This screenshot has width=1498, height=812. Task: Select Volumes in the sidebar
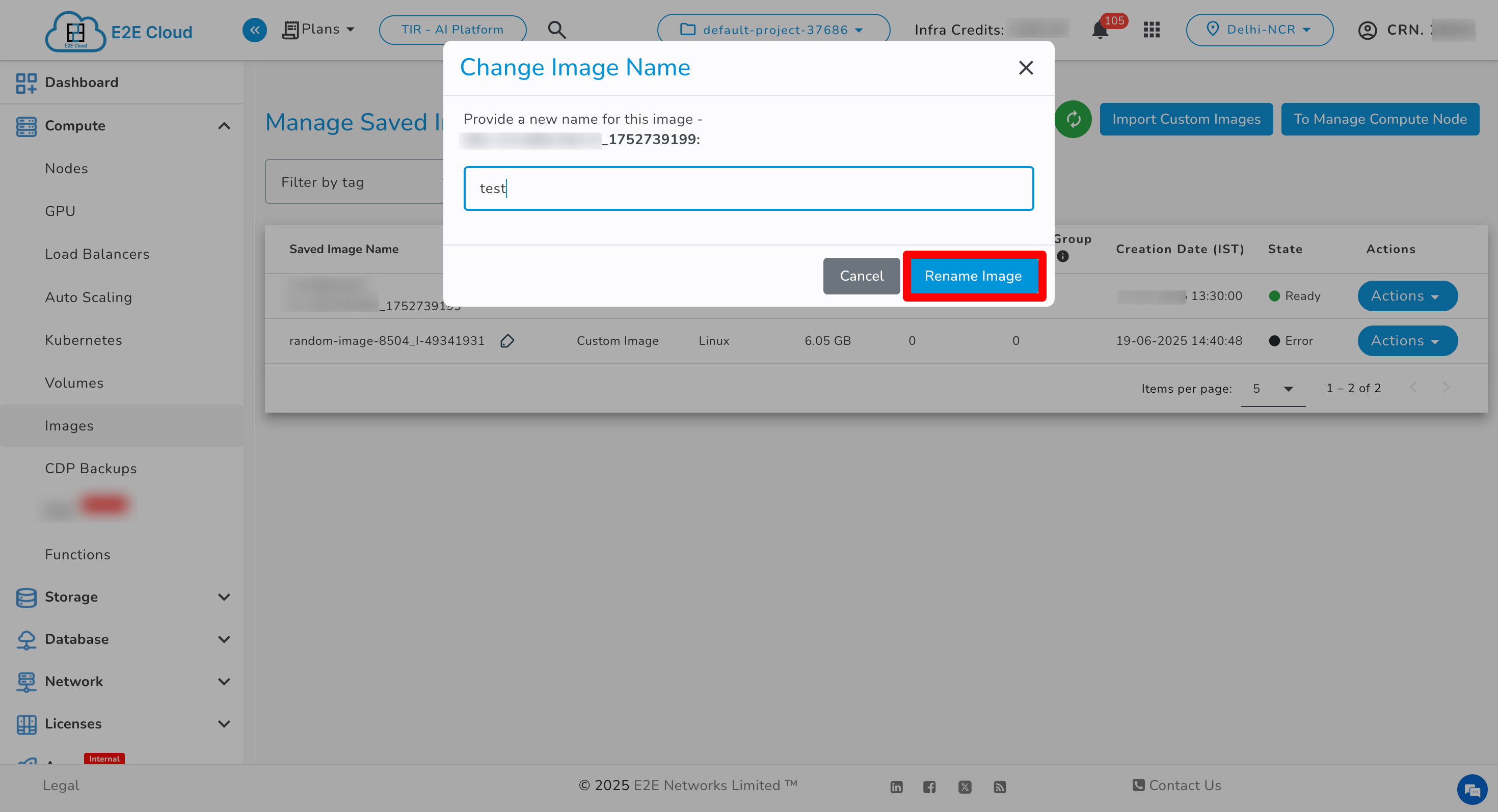click(74, 383)
